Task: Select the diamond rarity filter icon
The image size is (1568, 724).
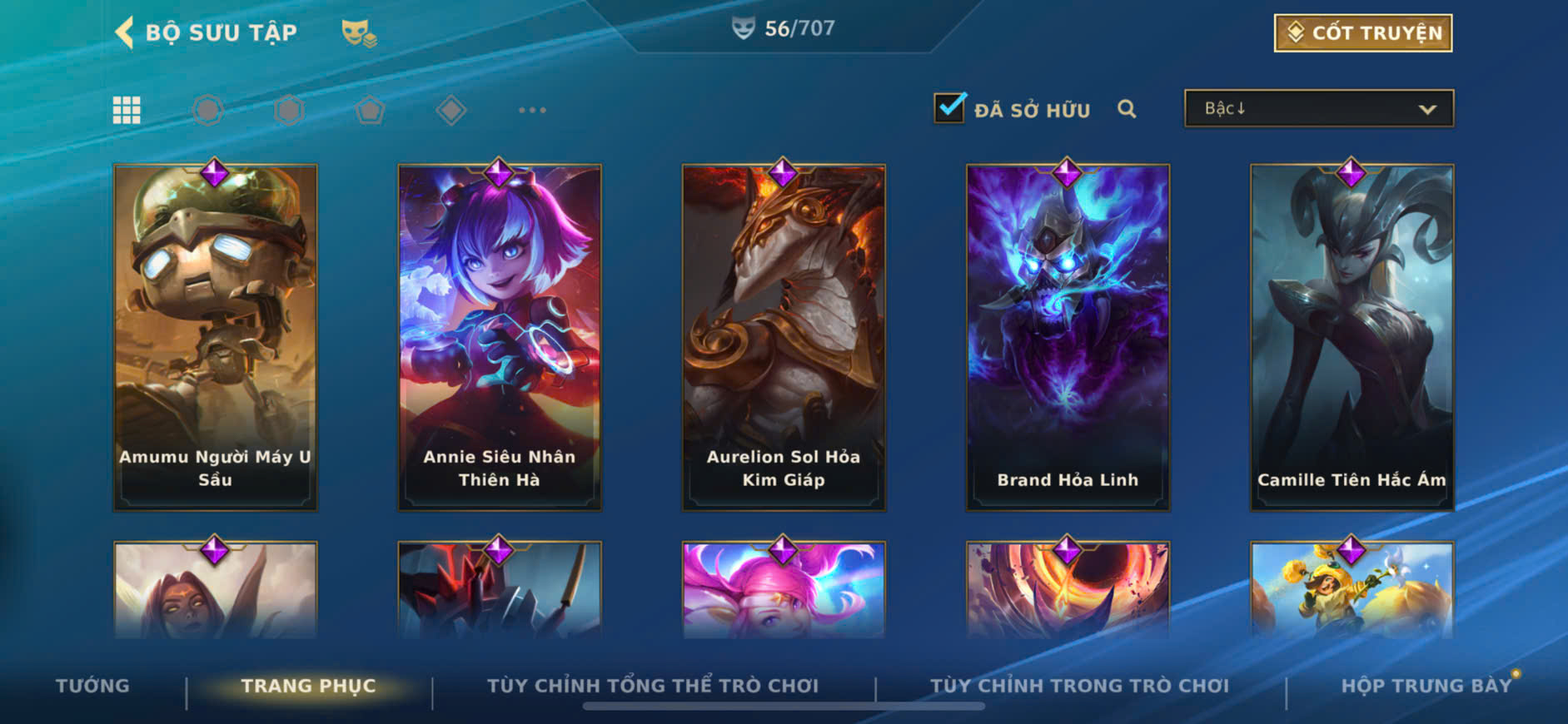Action: [x=450, y=110]
